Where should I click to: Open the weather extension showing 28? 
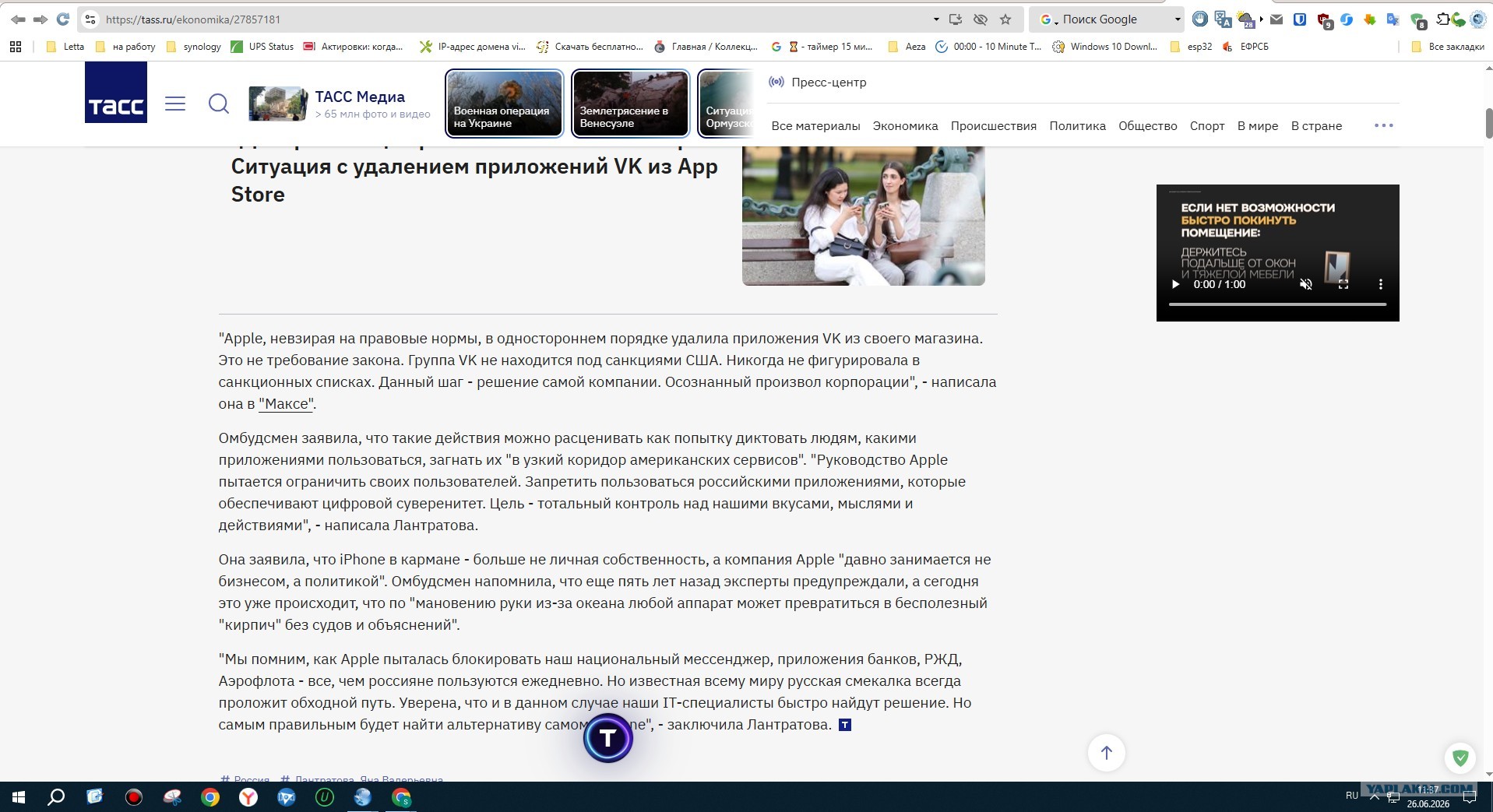[x=1246, y=19]
